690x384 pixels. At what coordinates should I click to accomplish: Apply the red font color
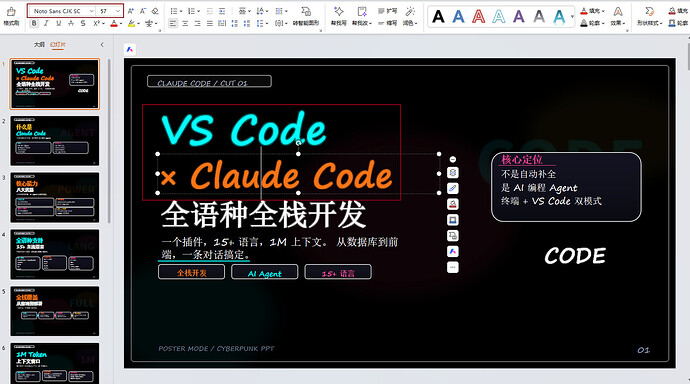(x=114, y=23)
